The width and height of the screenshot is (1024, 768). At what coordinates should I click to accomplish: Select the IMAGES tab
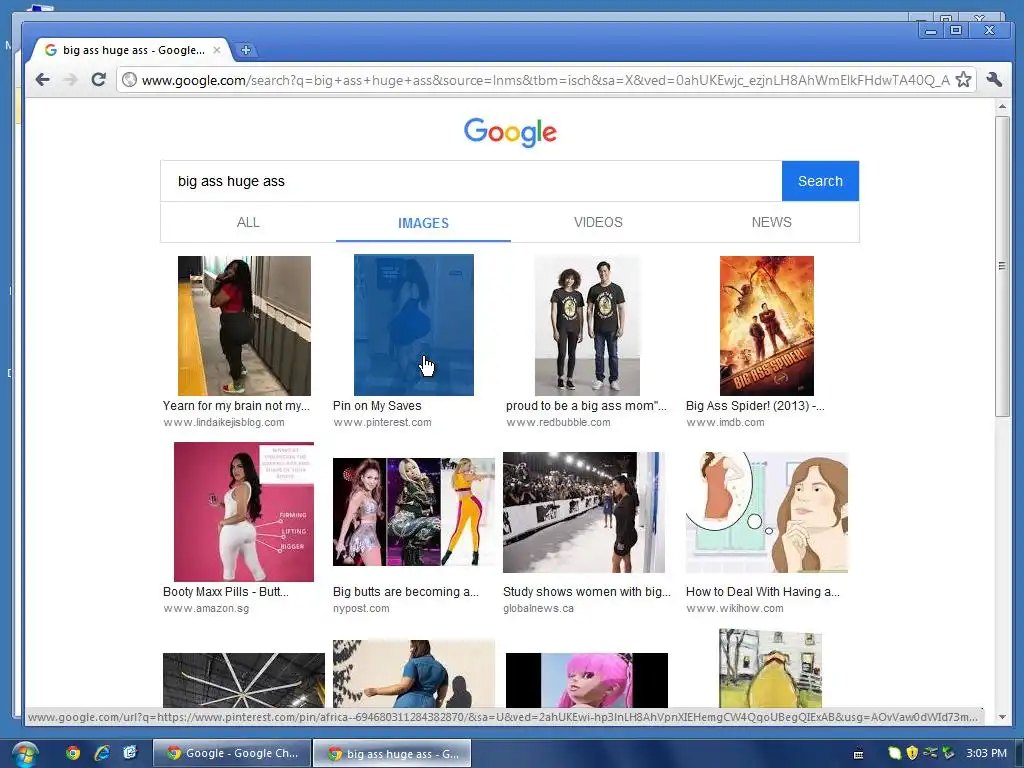pyautogui.click(x=423, y=223)
